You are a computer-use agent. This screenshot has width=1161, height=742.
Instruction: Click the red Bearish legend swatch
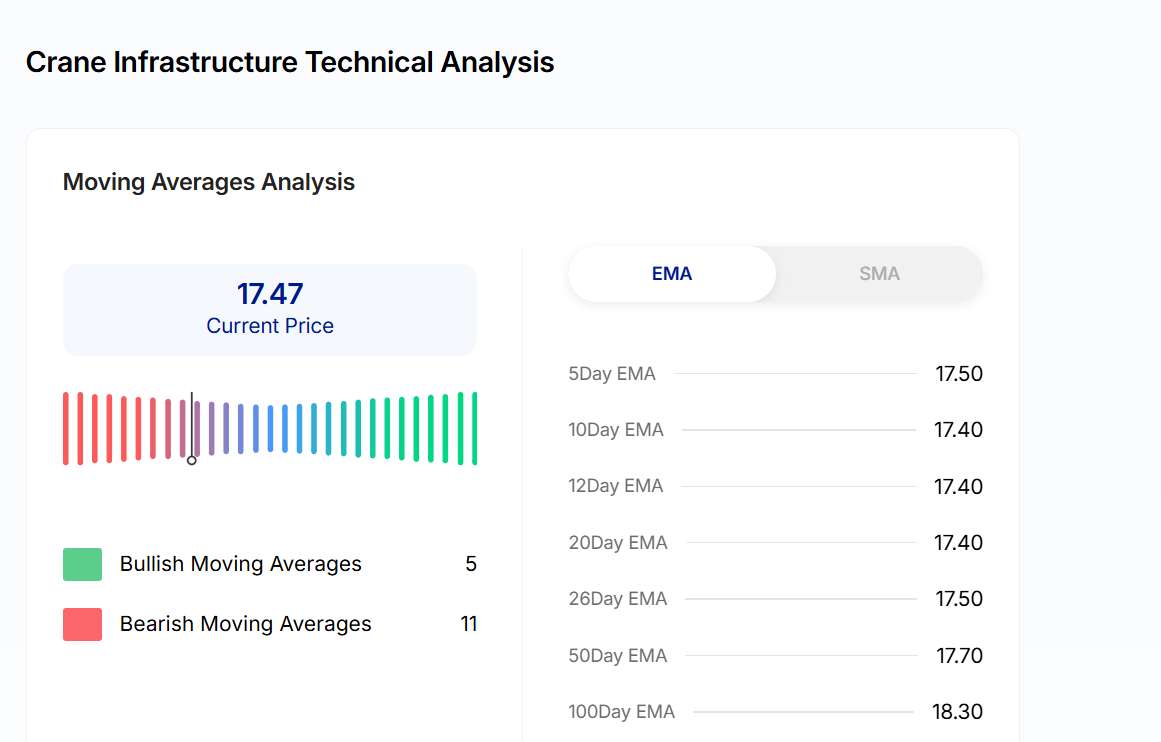click(82, 624)
